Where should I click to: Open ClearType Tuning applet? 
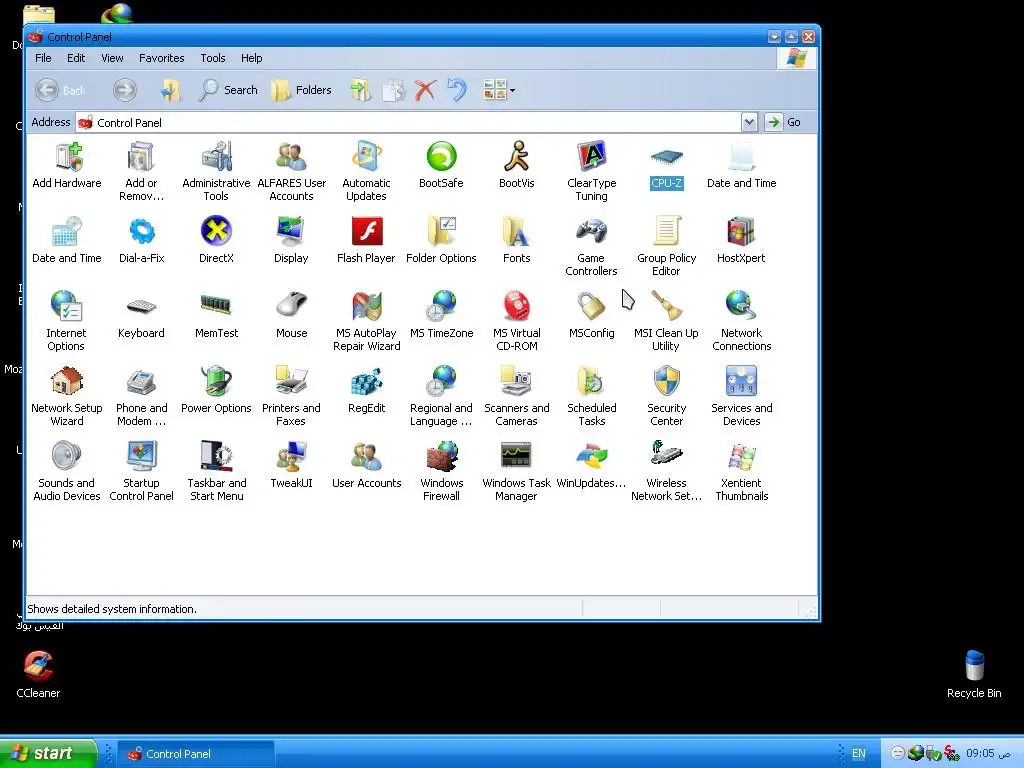coord(592,171)
